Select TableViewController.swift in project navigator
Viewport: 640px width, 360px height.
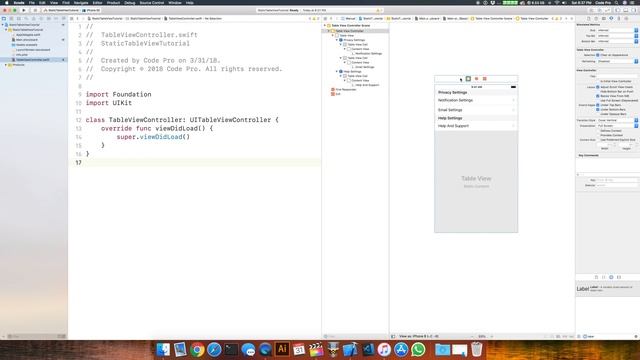34,60
